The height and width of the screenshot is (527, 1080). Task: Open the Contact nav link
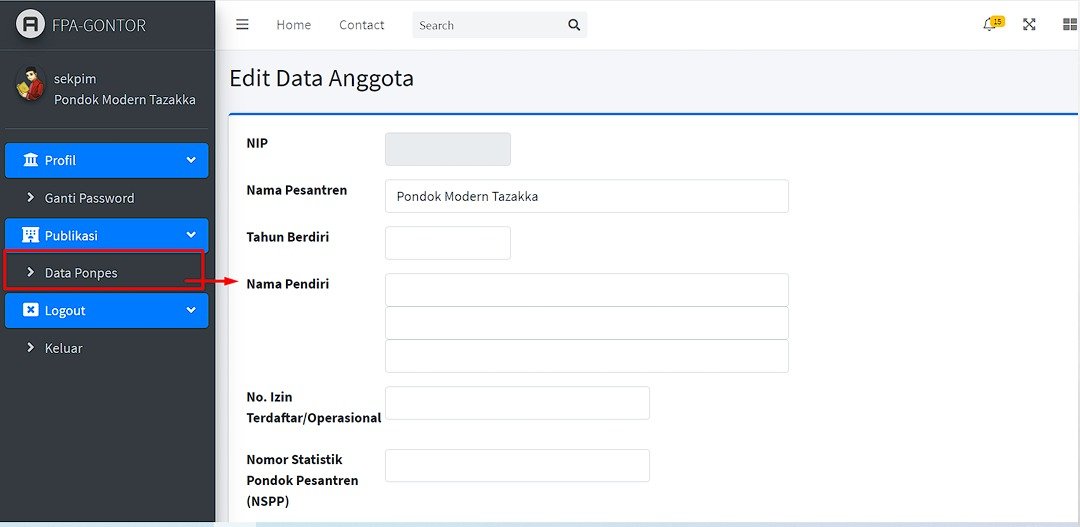pos(361,25)
